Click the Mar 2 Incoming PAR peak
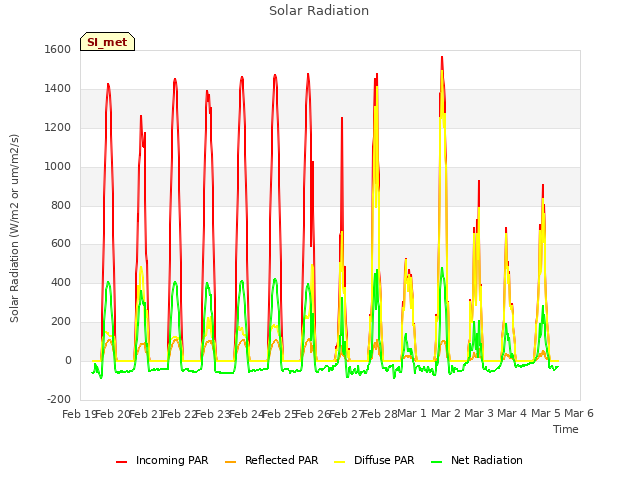Screen dimensions: 640x480 point(442,58)
